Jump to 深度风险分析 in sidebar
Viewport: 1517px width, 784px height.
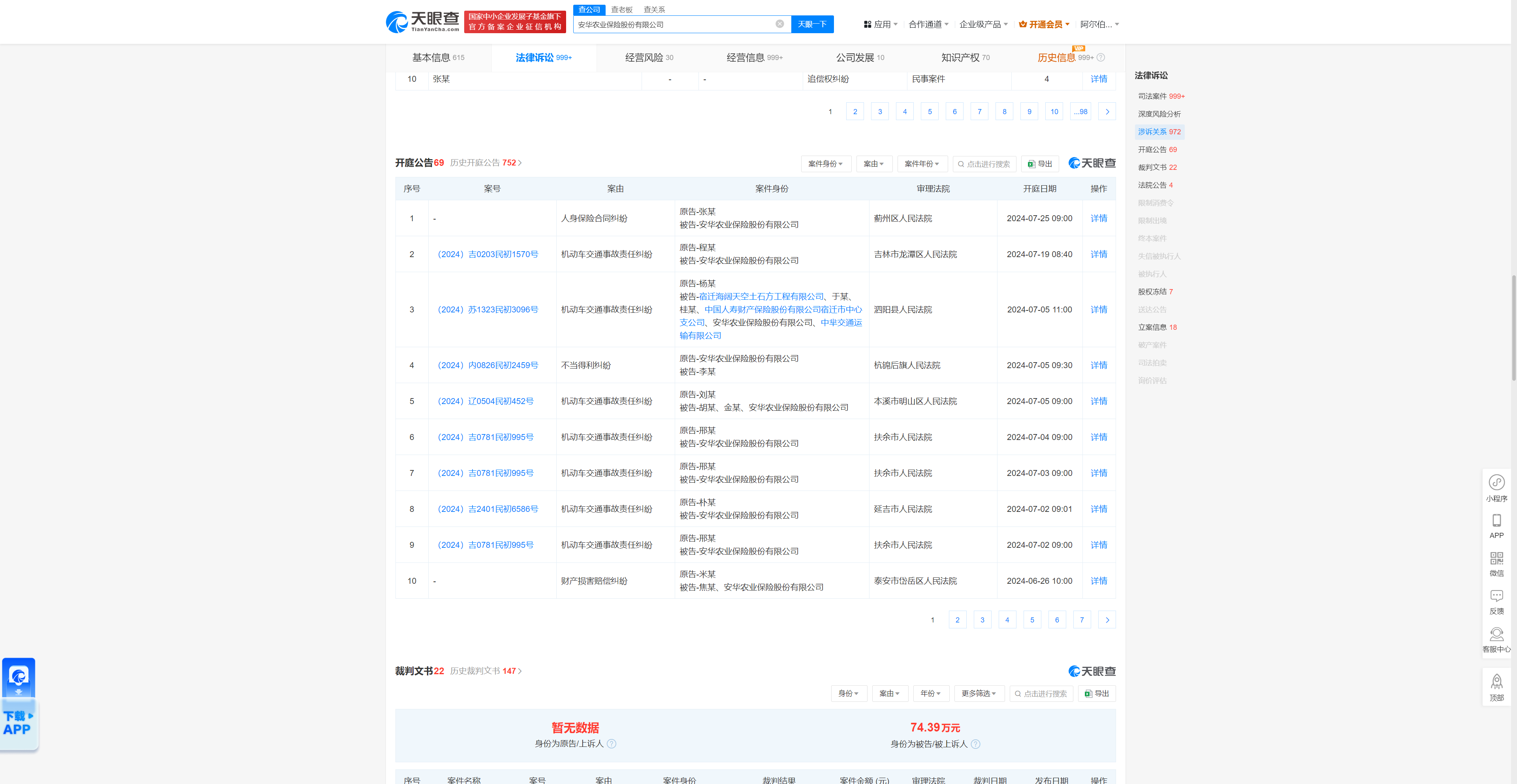(1159, 114)
